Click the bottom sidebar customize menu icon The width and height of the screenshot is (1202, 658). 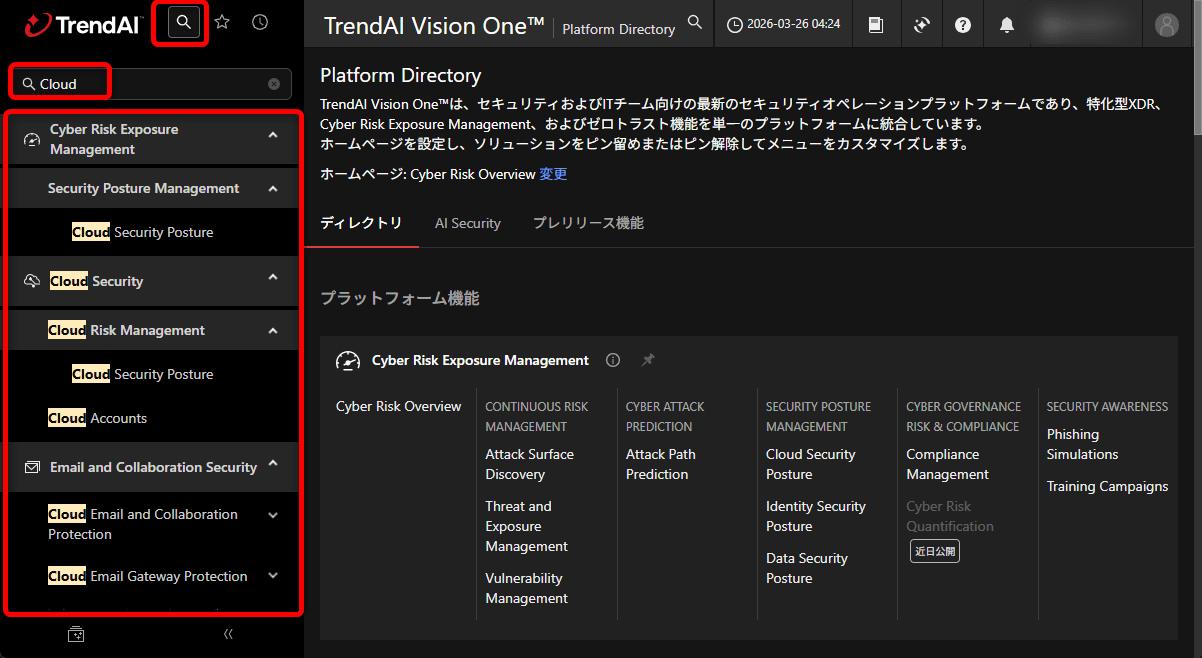(76, 634)
